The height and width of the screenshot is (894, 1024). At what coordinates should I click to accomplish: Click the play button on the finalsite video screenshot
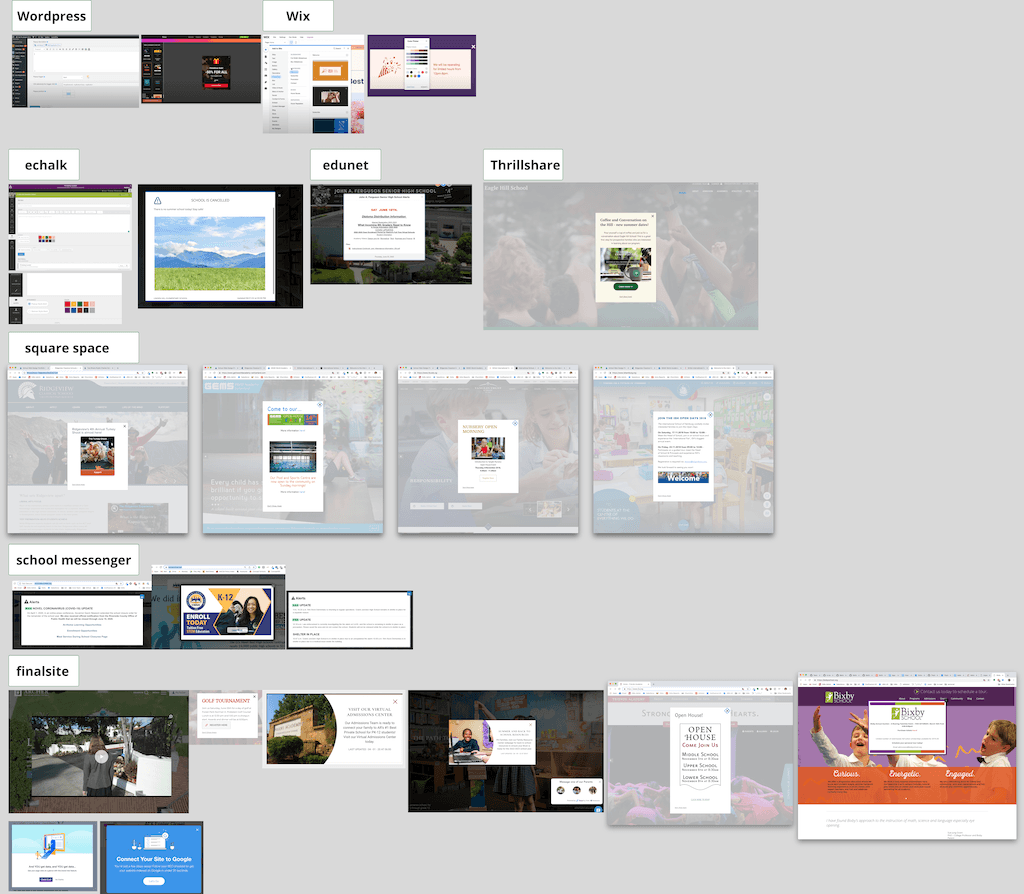[101, 757]
